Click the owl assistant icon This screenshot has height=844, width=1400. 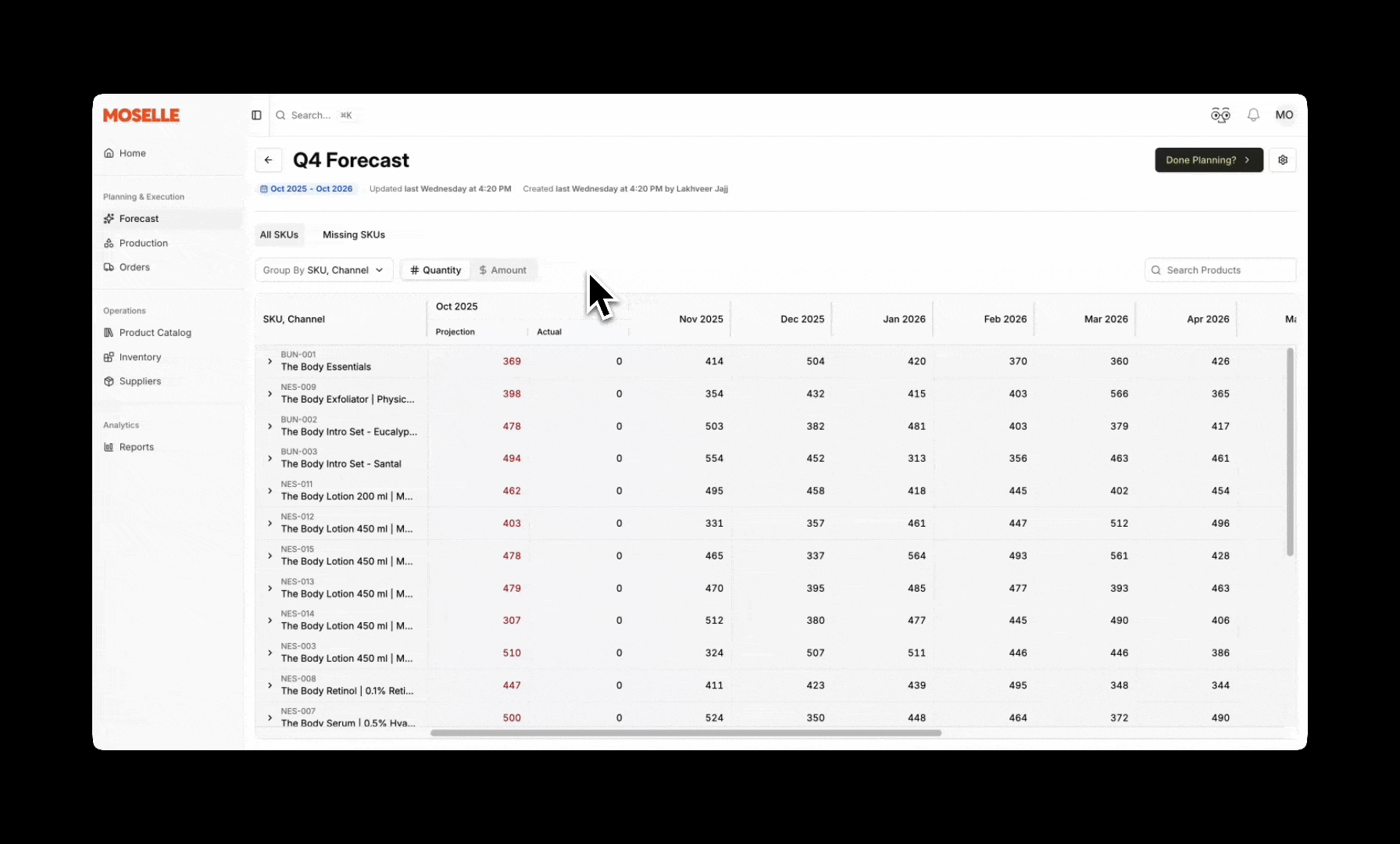[1220, 115]
